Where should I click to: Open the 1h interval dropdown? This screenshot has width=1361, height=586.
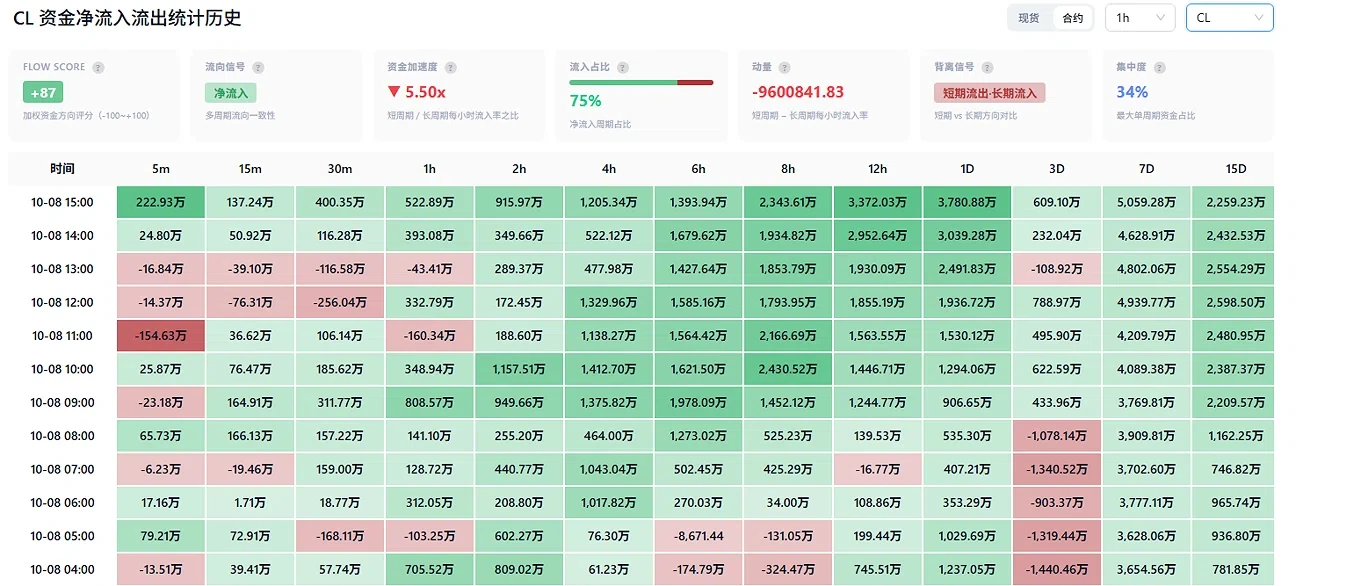tap(1140, 18)
